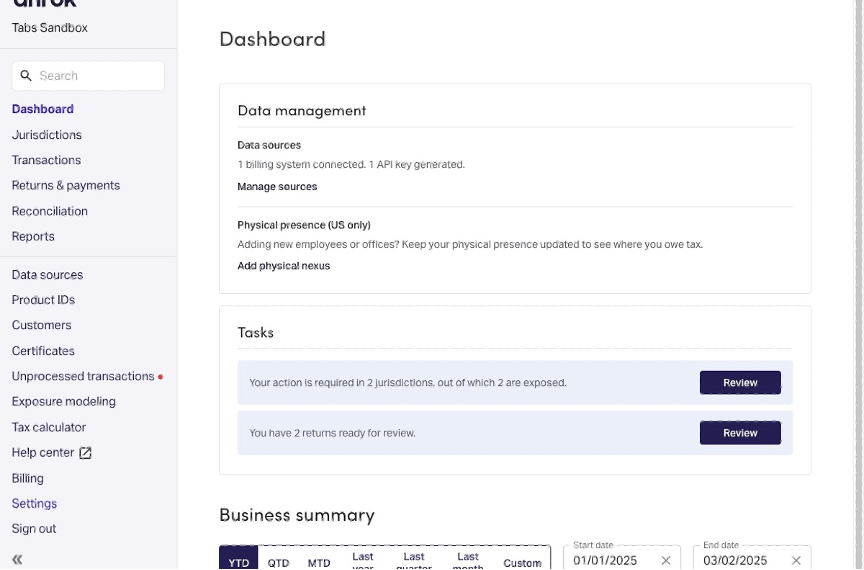This screenshot has width=864, height=570.
Task: Open Unprocessed transactions from sidebar
Action: click(x=83, y=377)
